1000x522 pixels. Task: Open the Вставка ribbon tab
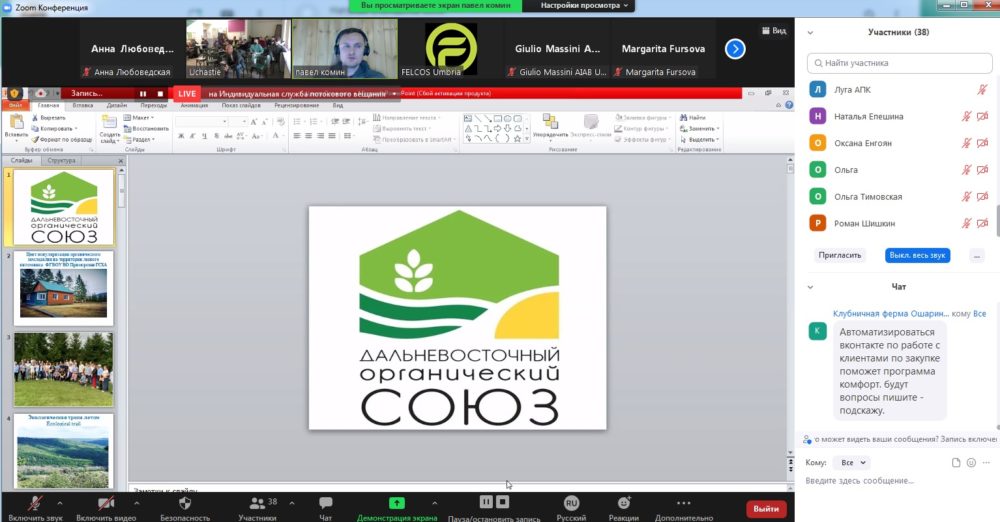(x=83, y=105)
